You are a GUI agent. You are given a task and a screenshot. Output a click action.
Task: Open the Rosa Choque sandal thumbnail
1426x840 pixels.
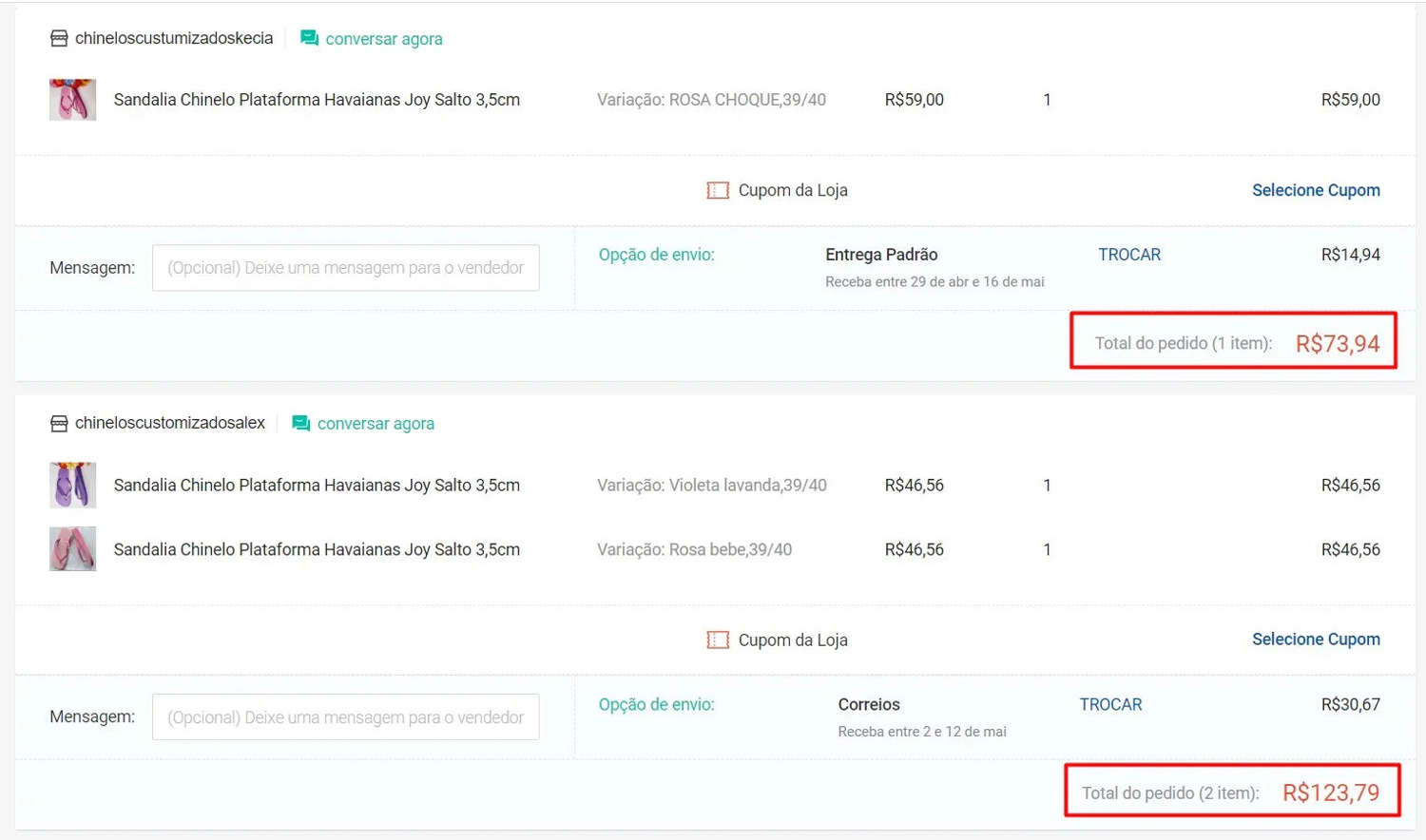73,100
